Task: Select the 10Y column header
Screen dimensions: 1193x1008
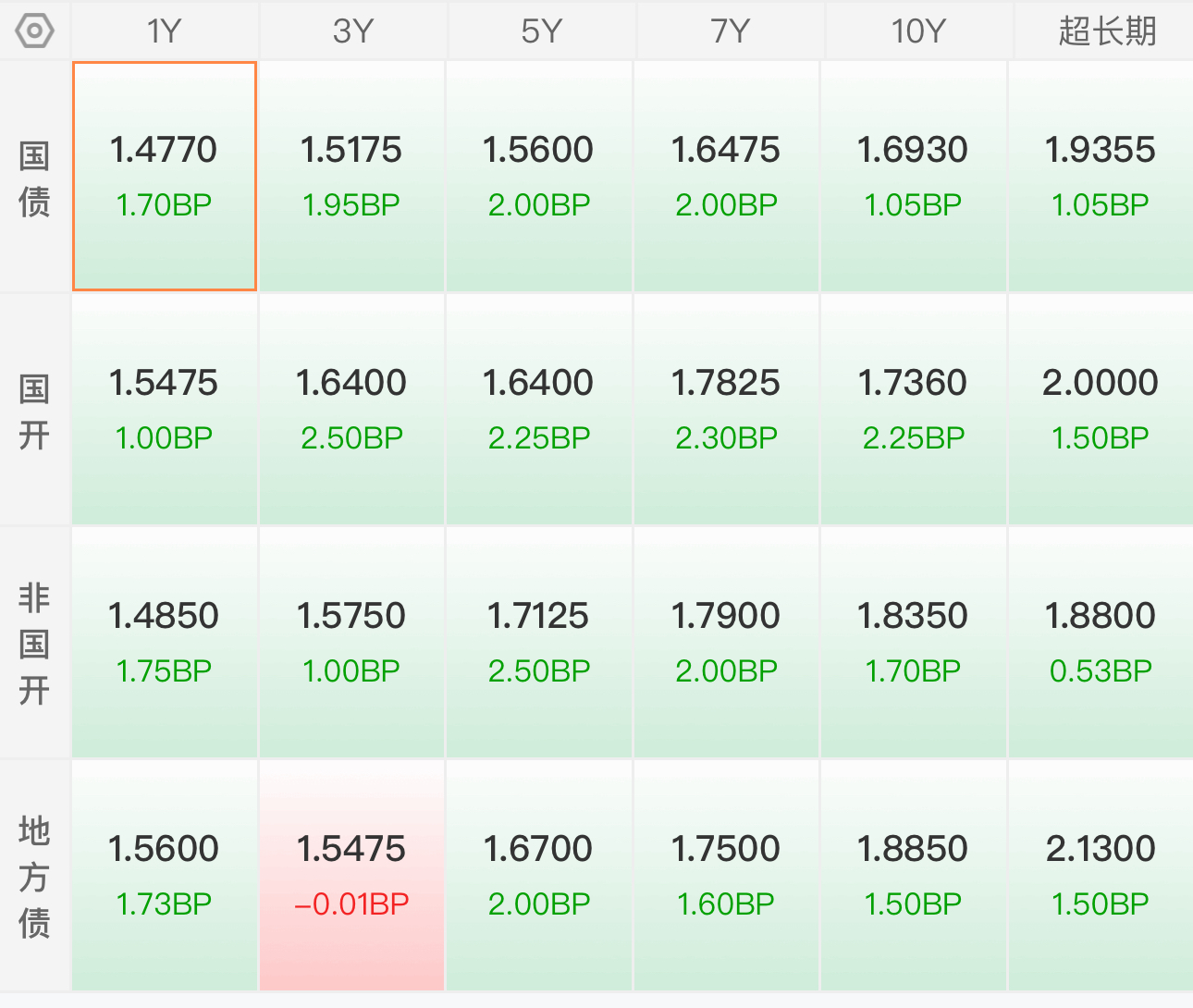Action: [918, 31]
